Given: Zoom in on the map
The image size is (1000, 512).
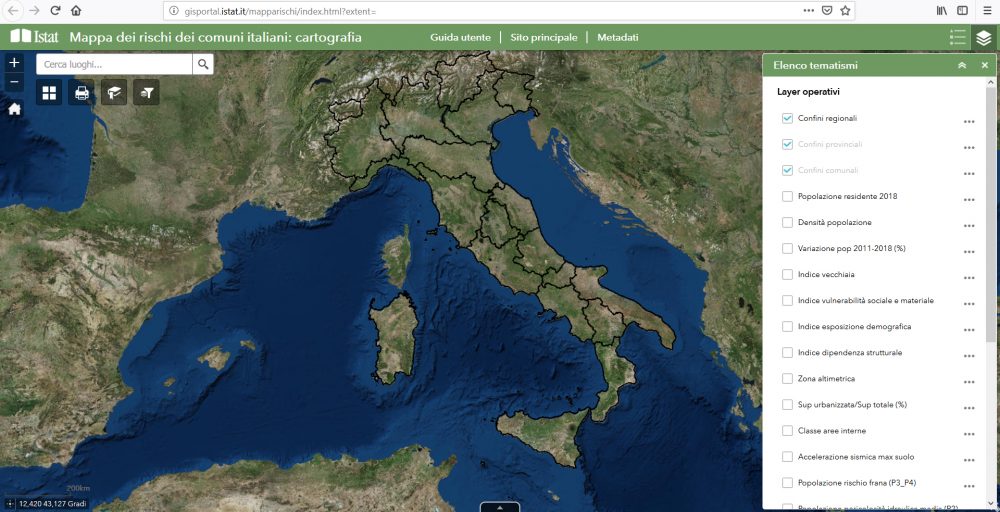Looking at the screenshot, I should [14, 62].
